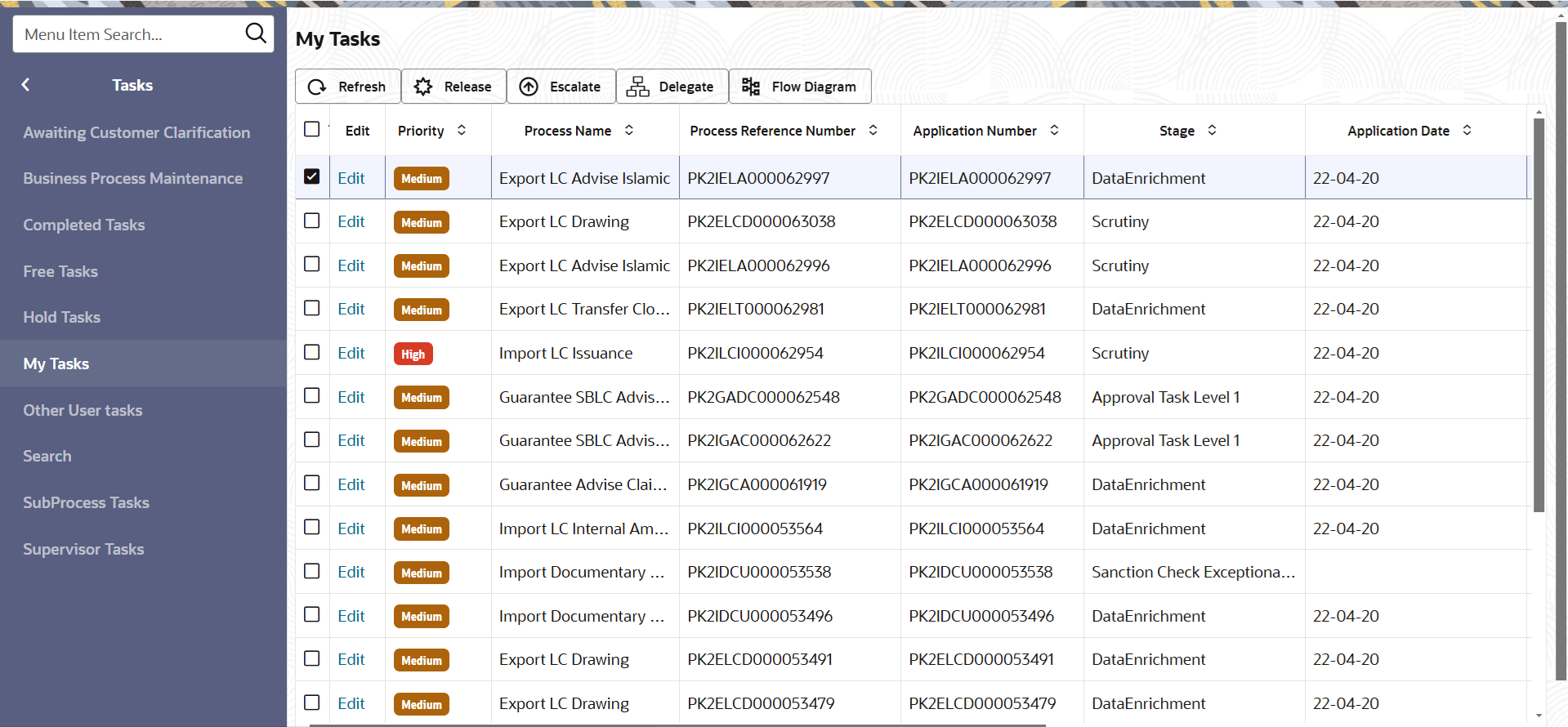This screenshot has height=727, width=1568.
Task: Click Edit link for PK2IDCU000053496
Action: coord(351,616)
